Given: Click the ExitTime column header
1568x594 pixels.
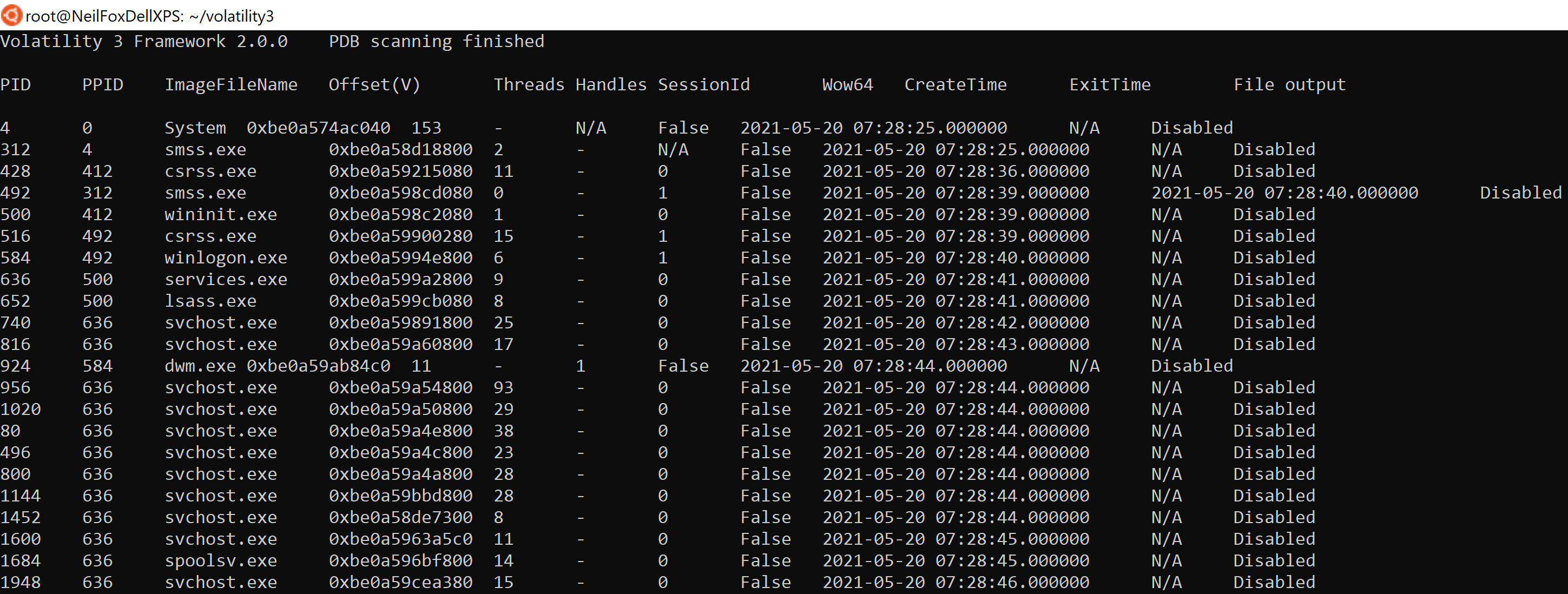Looking at the screenshot, I should (x=1110, y=84).
